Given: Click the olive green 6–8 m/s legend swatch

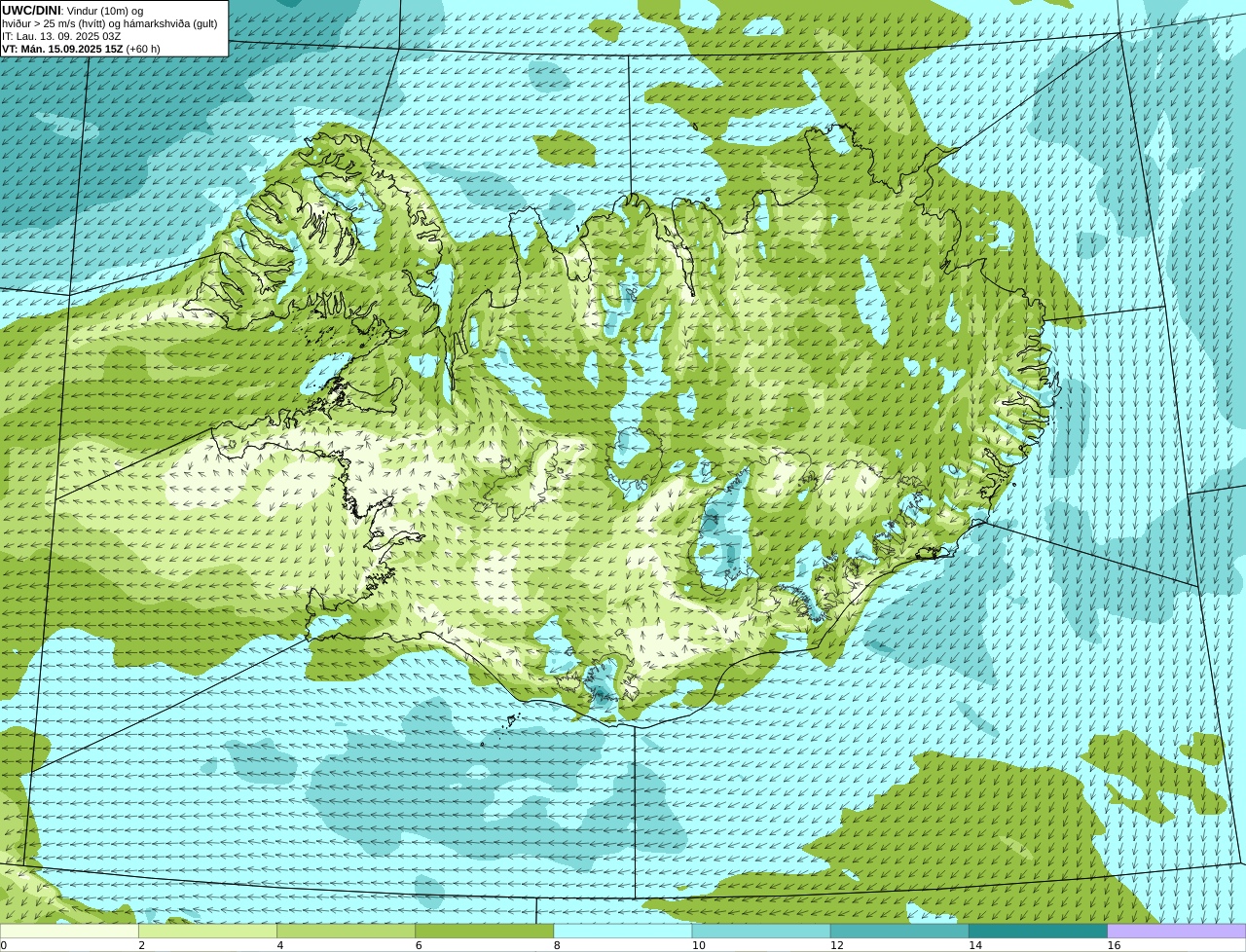Looking at the screenshot, I should point(484,931).
